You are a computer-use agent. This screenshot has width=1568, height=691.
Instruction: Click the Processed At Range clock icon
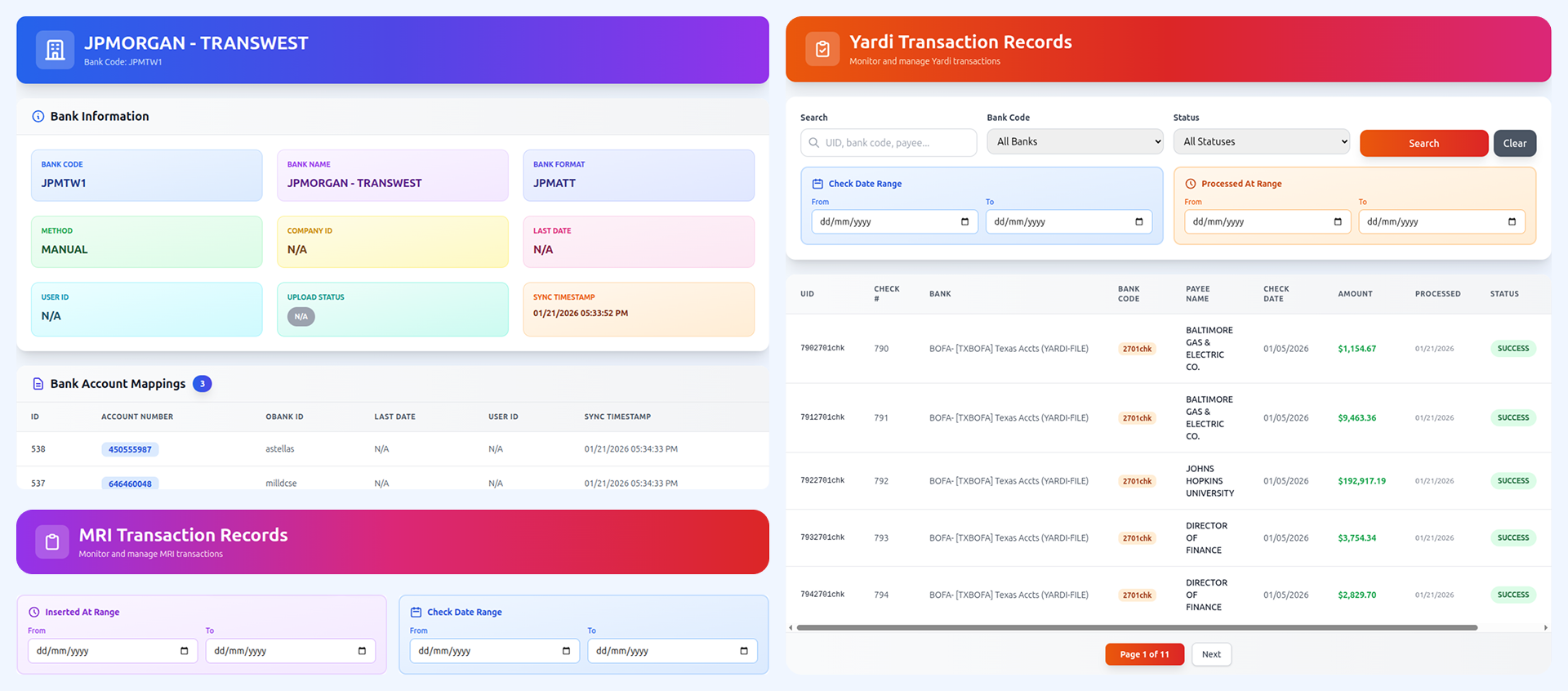1191,184
